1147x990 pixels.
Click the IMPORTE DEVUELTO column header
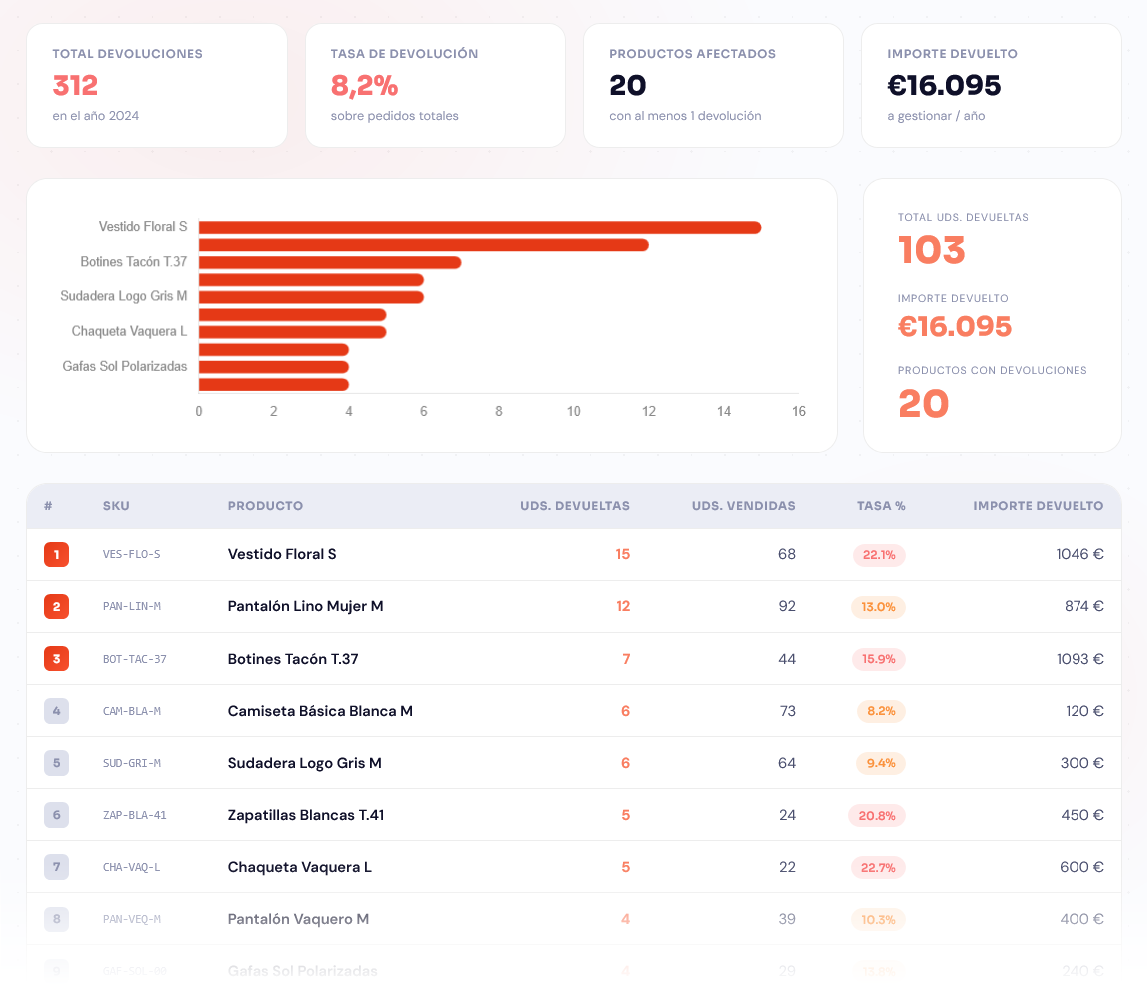point(1038,506)
